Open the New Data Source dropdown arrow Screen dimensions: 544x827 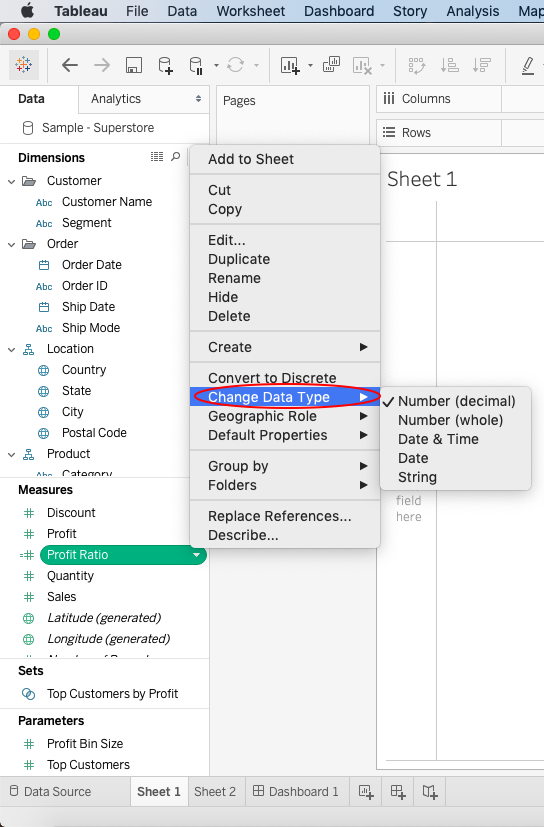(x=216, y=65)
